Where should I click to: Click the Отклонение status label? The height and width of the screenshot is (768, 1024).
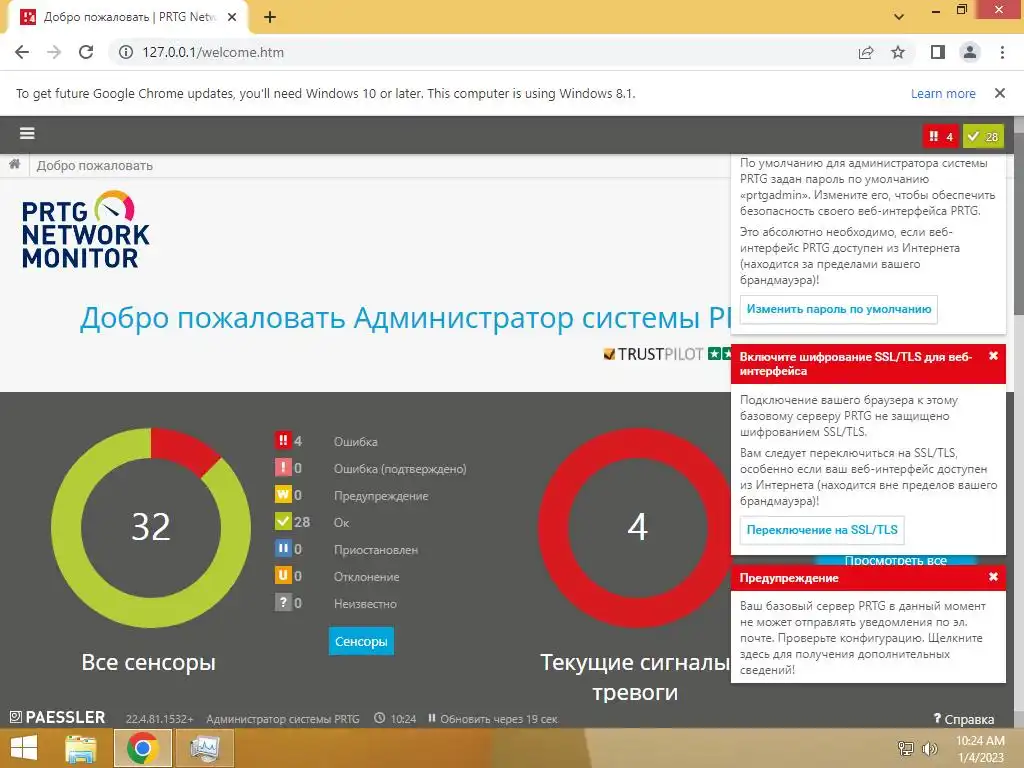(366, 577)
